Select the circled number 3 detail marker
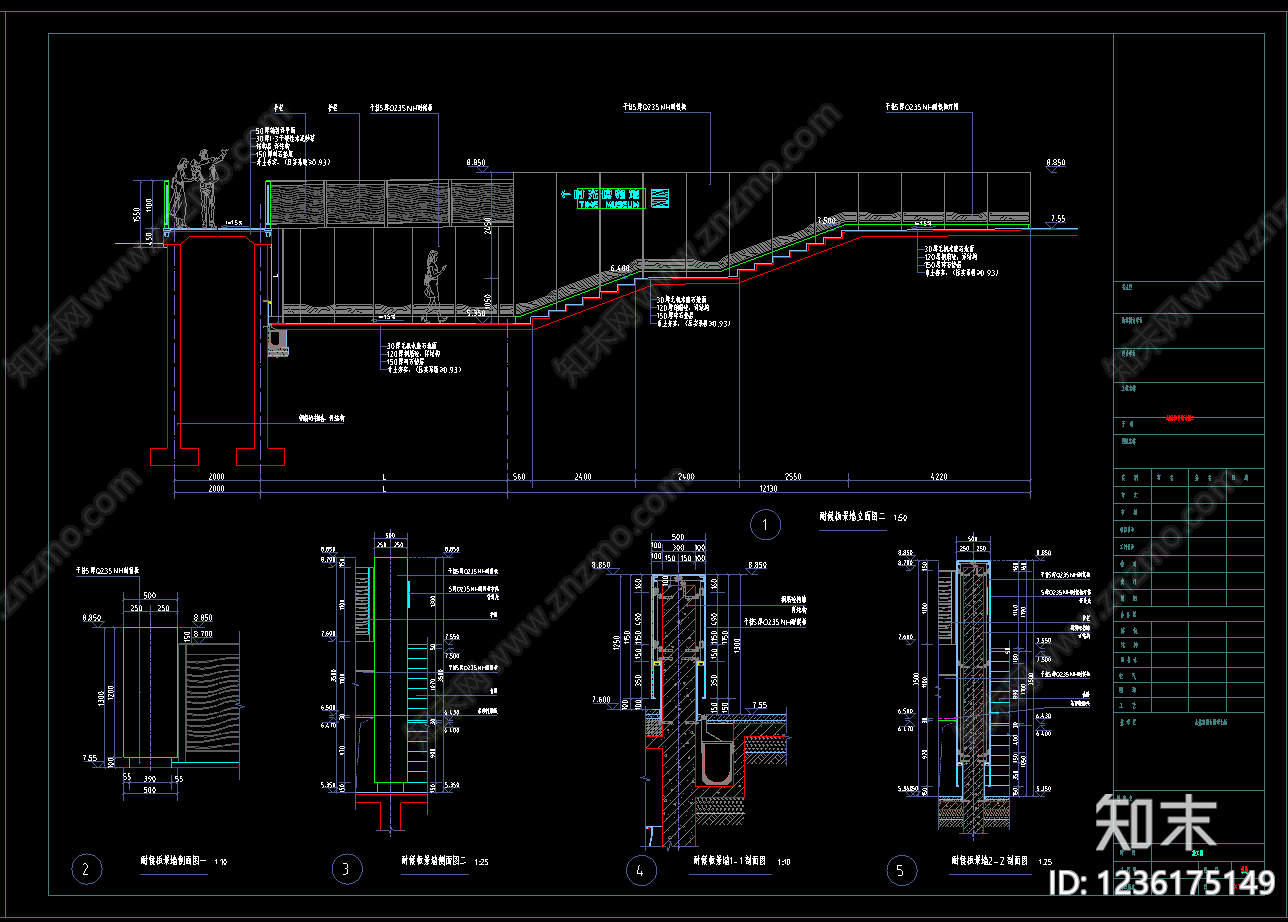This screenshot has height=922, width=1288. coord(346,870)
